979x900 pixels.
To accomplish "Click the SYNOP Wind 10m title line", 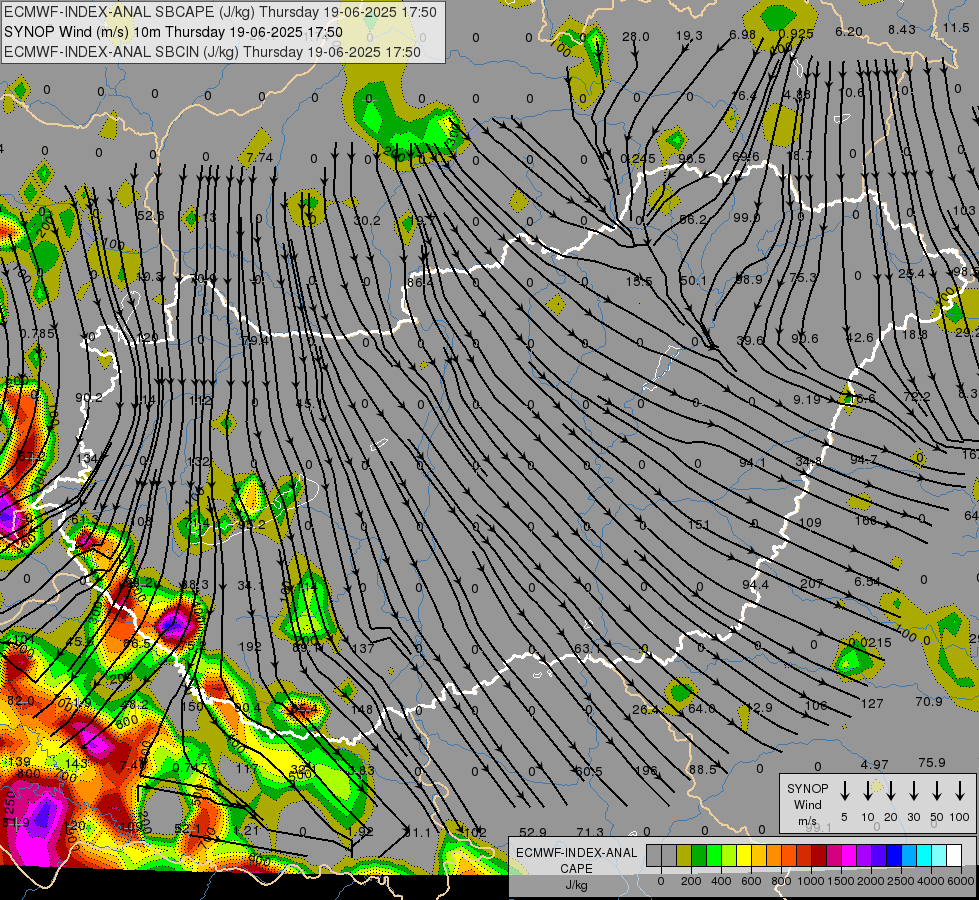I will pyautogui.click(x=173, y=32).
